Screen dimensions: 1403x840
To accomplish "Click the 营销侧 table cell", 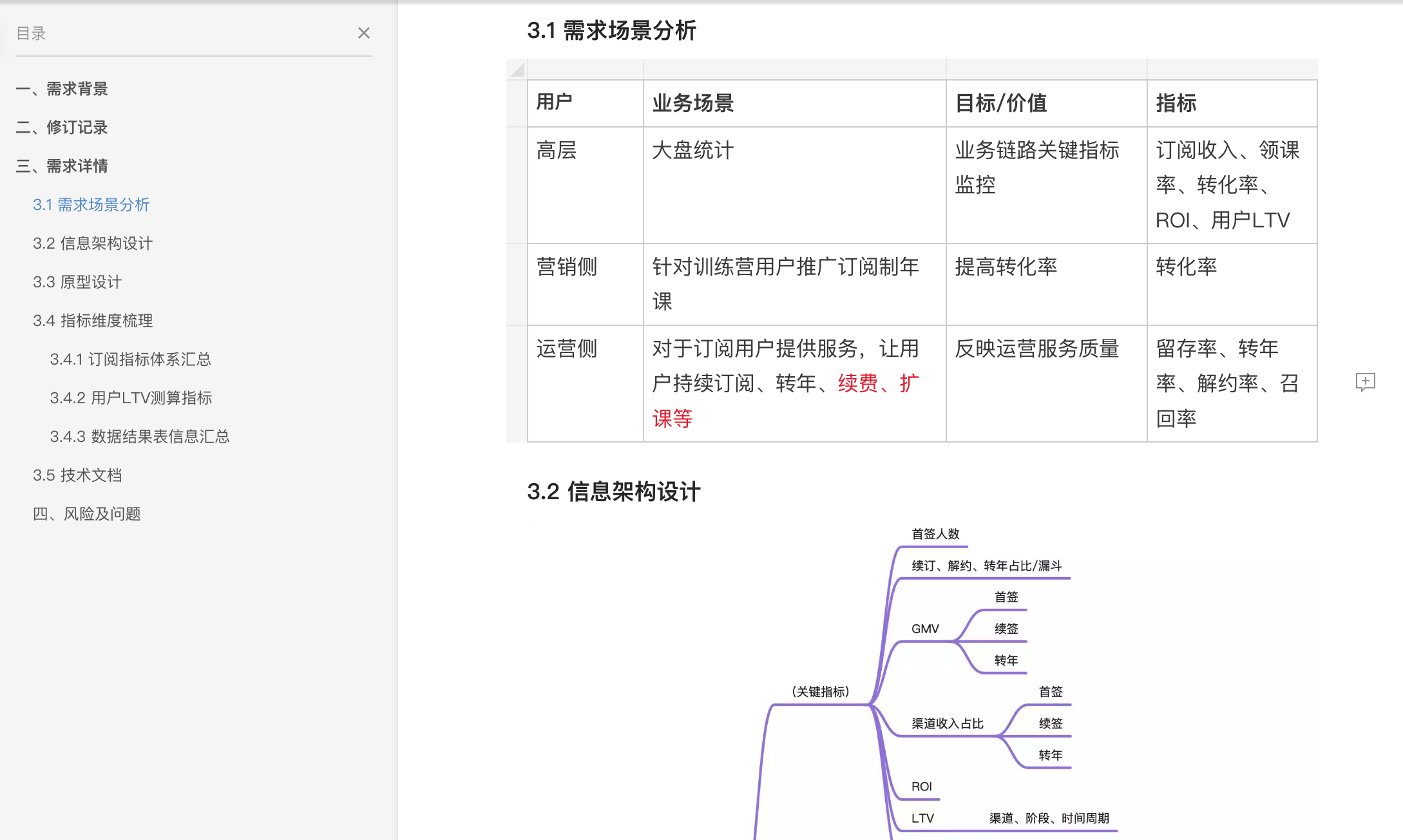I will (x=586, y=284).
